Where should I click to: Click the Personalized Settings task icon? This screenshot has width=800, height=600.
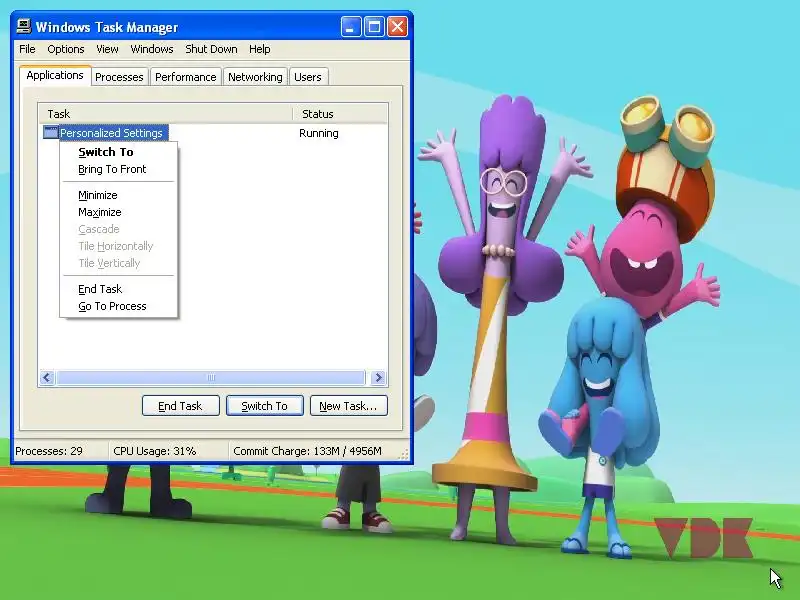pos(50,133)
